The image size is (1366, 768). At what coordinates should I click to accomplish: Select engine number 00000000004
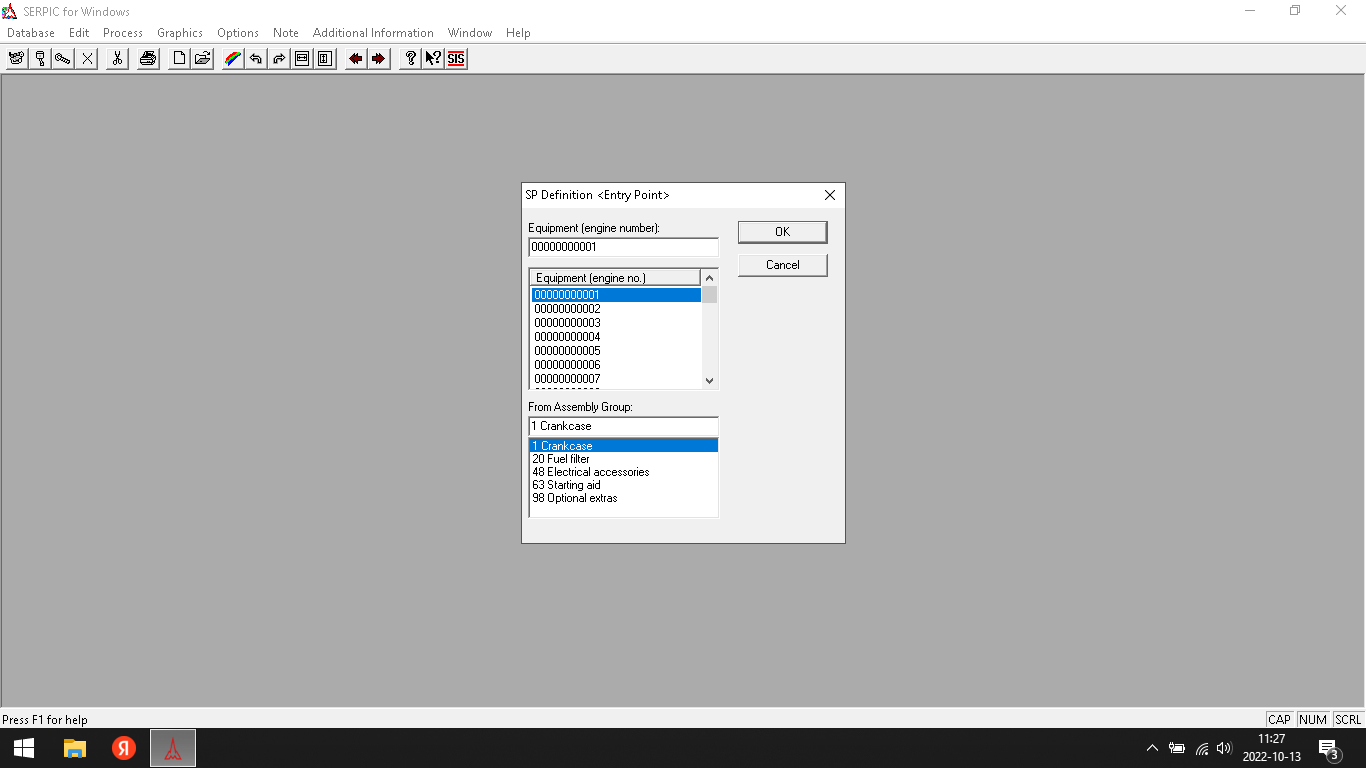coord(567,337)
